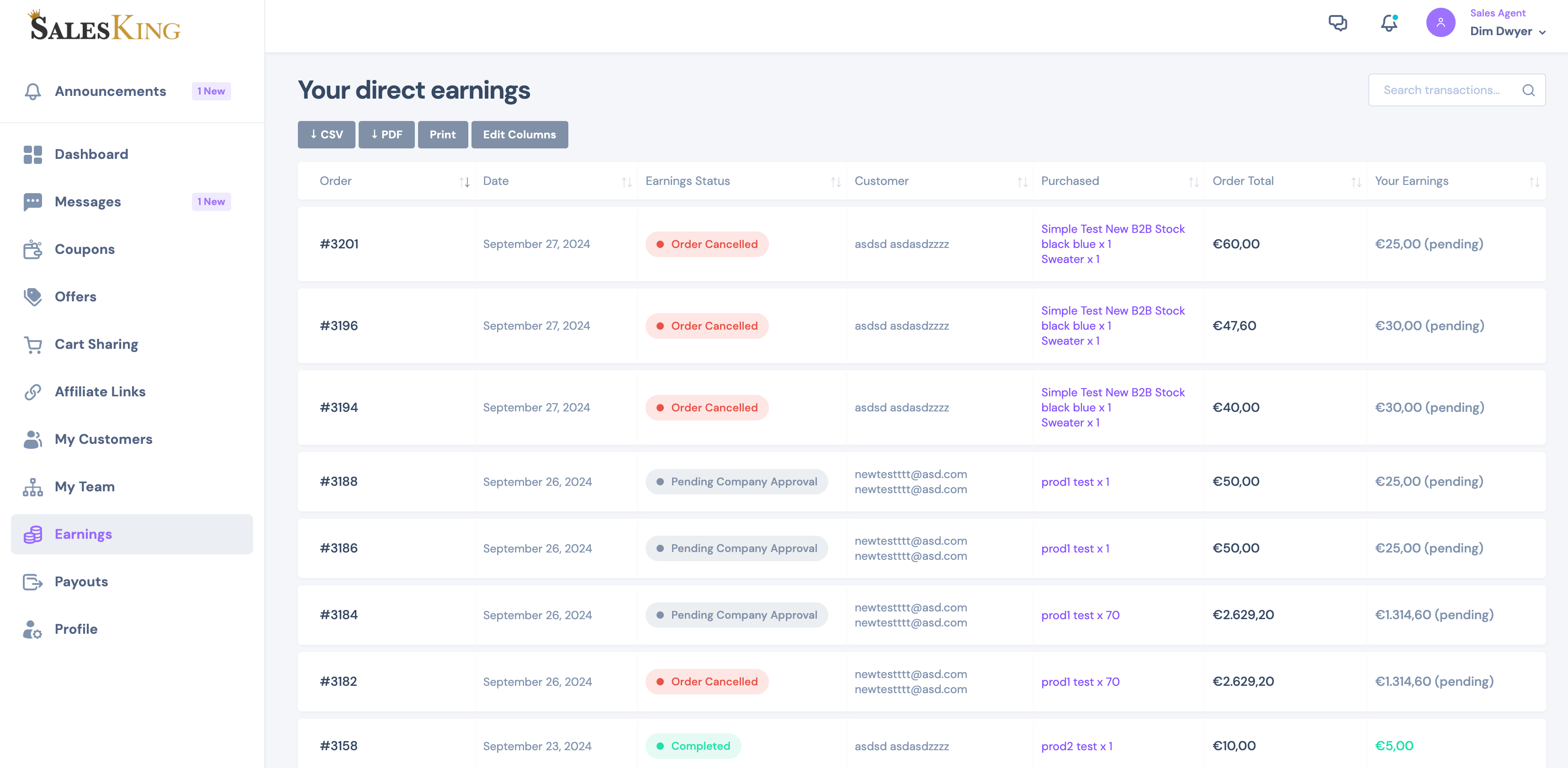Click the Affiliate Links sidebar icon
This screenshot has height=768, width=1568.
click(34, 391)
